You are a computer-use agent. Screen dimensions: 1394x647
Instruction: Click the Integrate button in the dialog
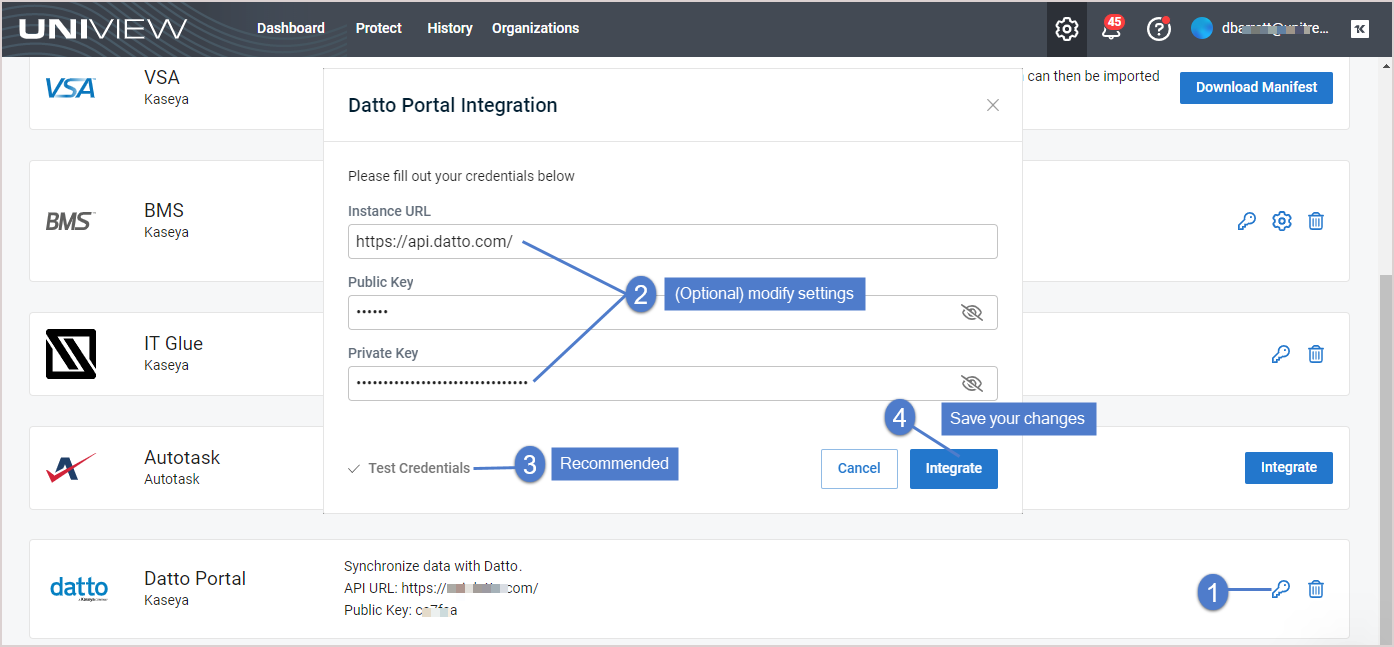954,468
